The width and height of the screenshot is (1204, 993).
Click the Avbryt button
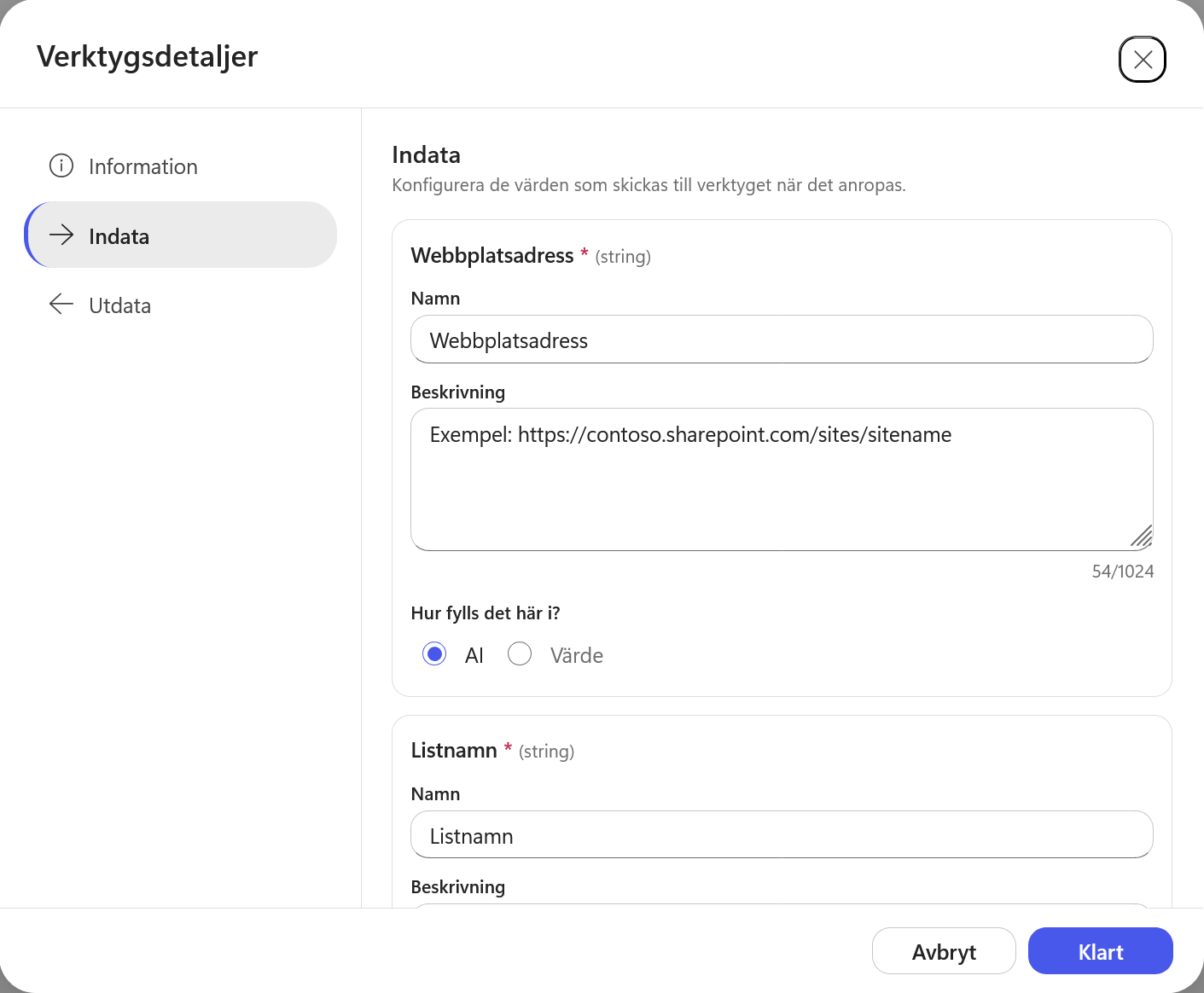click(944, 951)
